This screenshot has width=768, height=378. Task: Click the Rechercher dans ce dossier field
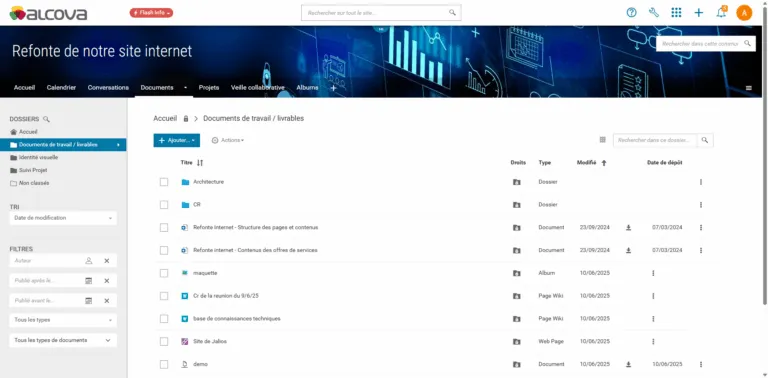click(655, 140)
